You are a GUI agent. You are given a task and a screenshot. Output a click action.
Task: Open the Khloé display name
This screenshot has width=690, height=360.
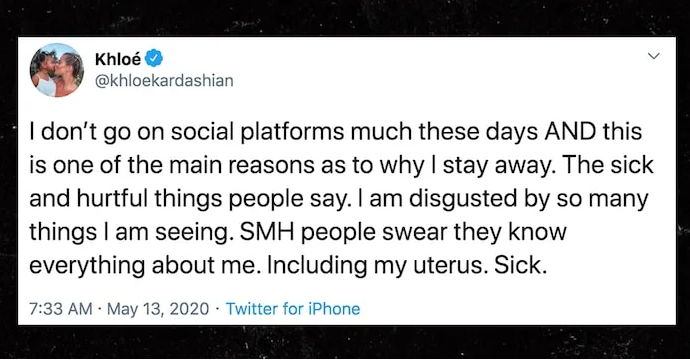pos(118,59)
